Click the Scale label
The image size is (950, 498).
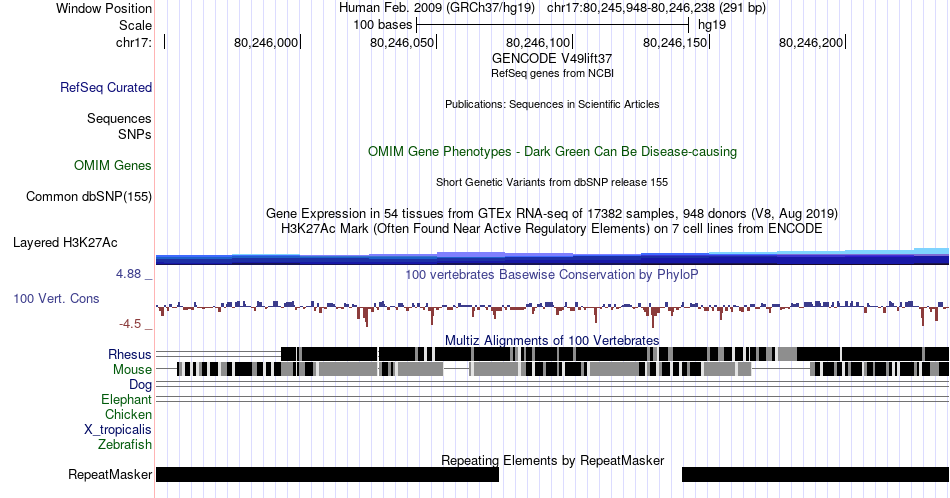pyautogui.click(x=135, y=25)
